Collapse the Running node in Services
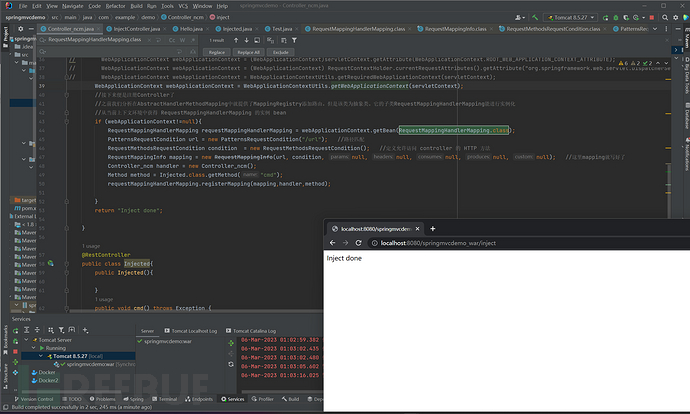This screenshot has height=414, width=690. click(33, 348)
